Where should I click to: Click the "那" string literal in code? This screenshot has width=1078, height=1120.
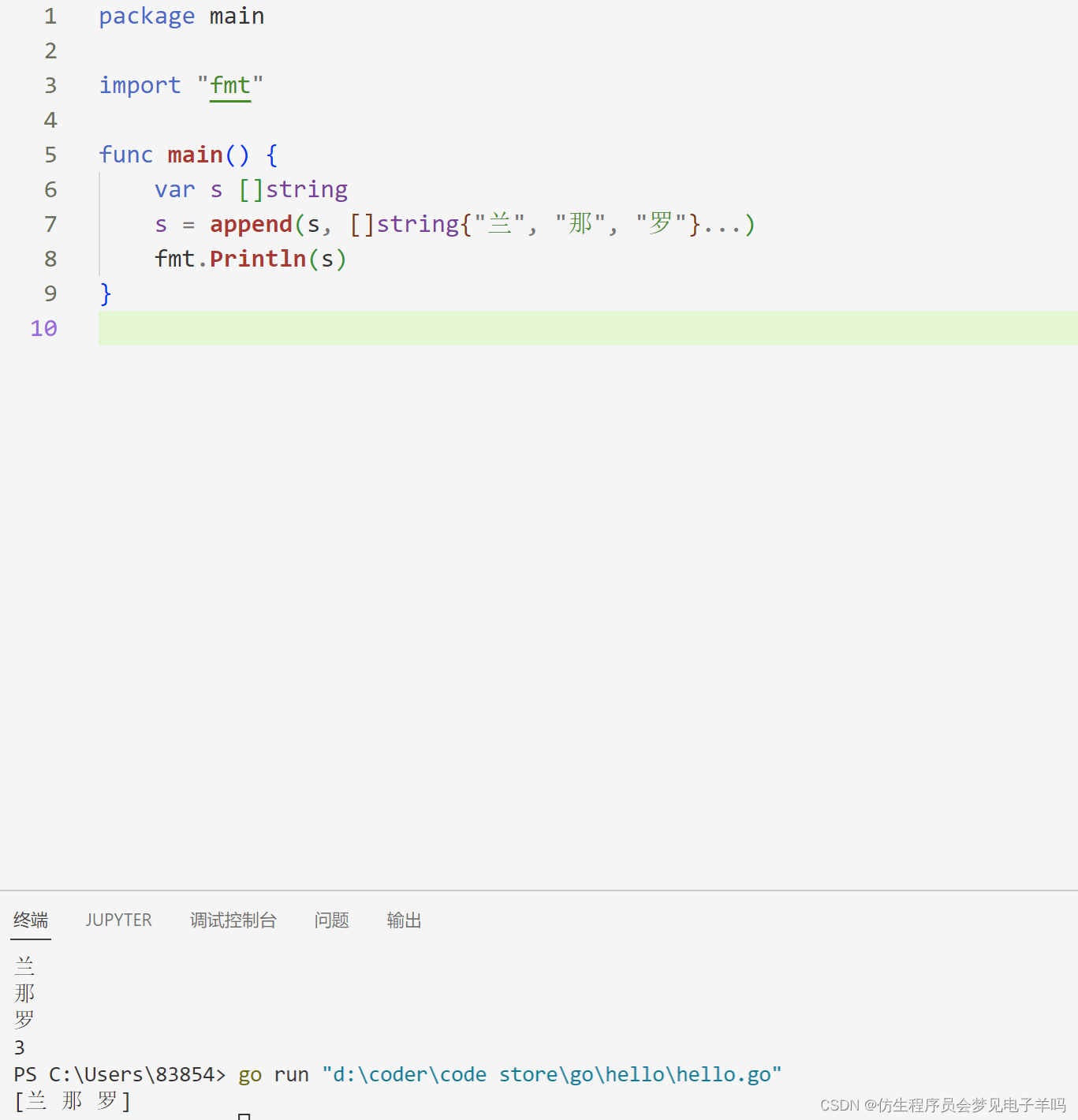click(x=580, y=224)
